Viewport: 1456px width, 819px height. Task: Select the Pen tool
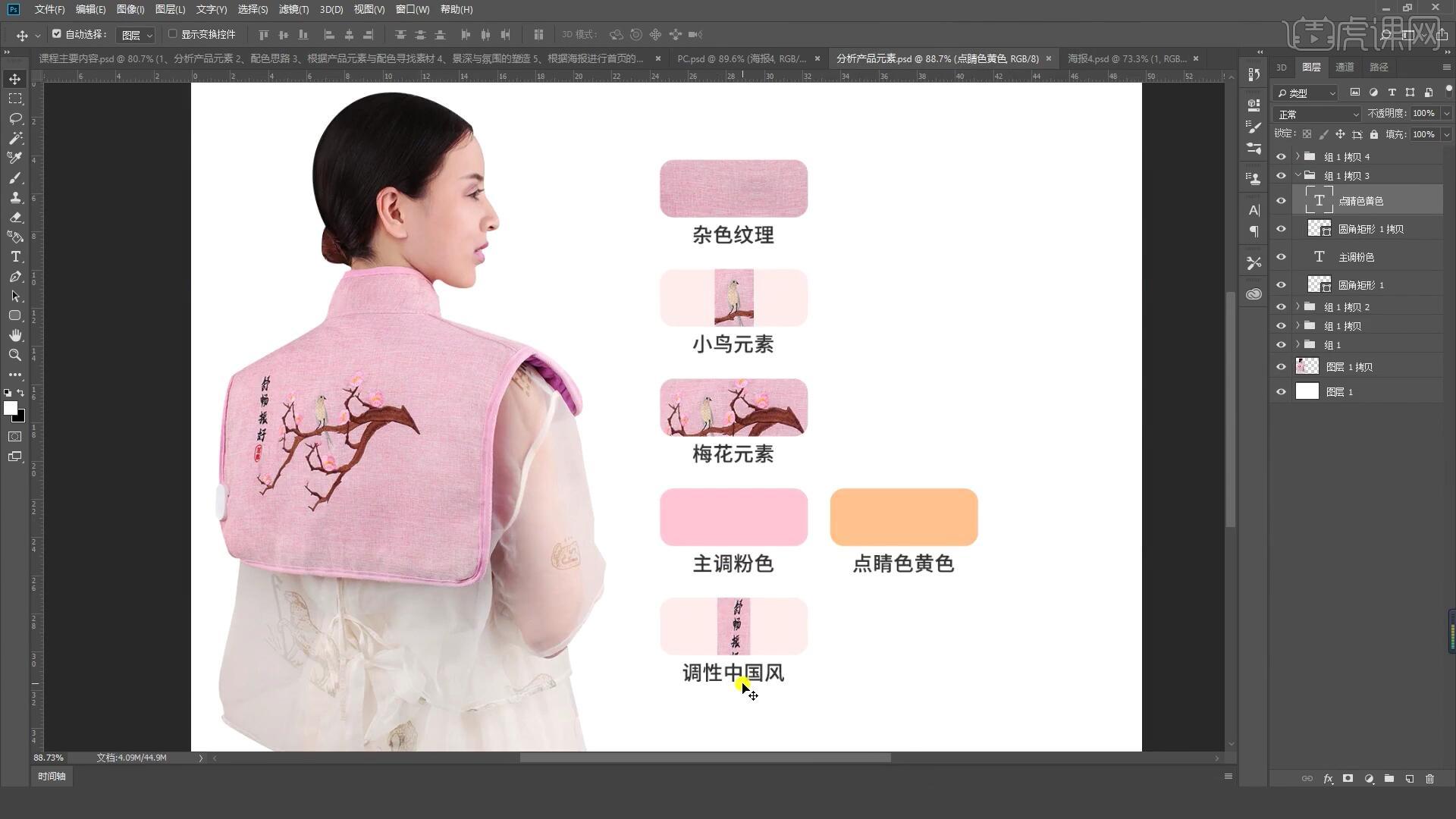15,276
